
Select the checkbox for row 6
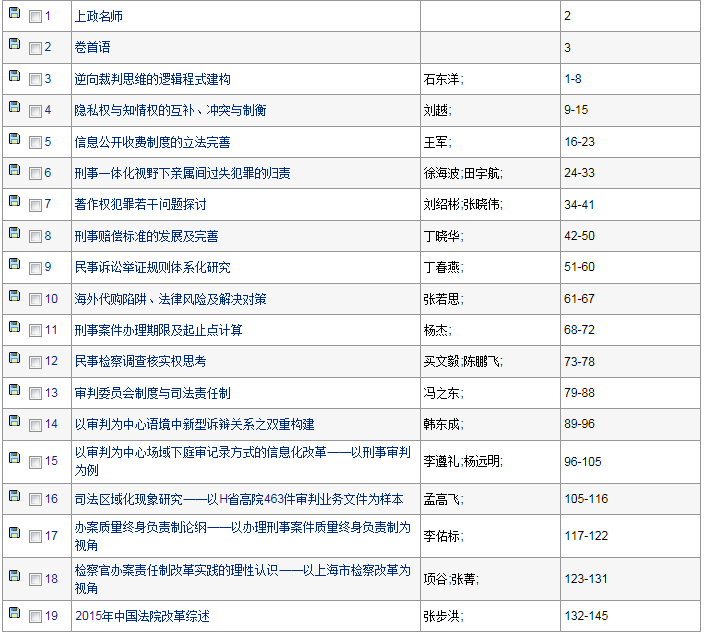point(35,173)
